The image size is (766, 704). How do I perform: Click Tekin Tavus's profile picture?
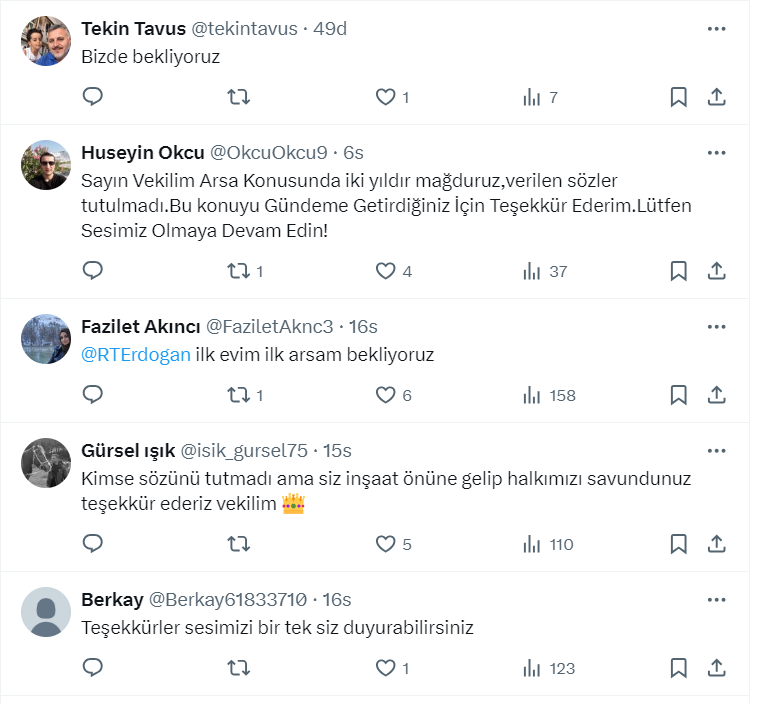tap(46, 42)
